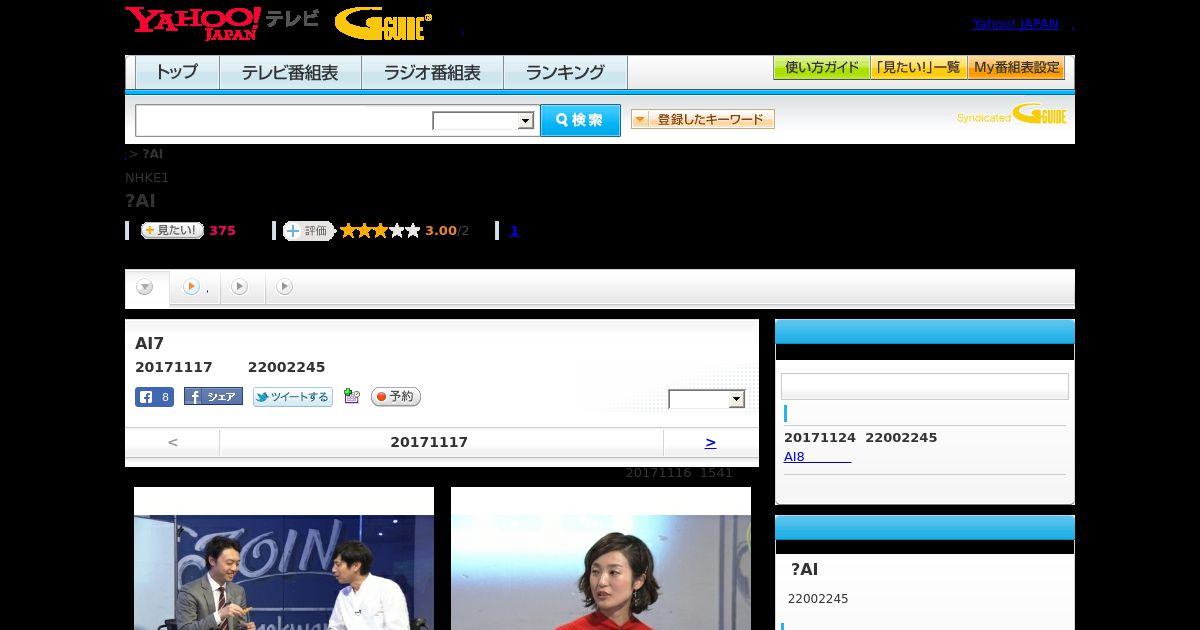Click into the search keyword field

click(x=284, y=120)
